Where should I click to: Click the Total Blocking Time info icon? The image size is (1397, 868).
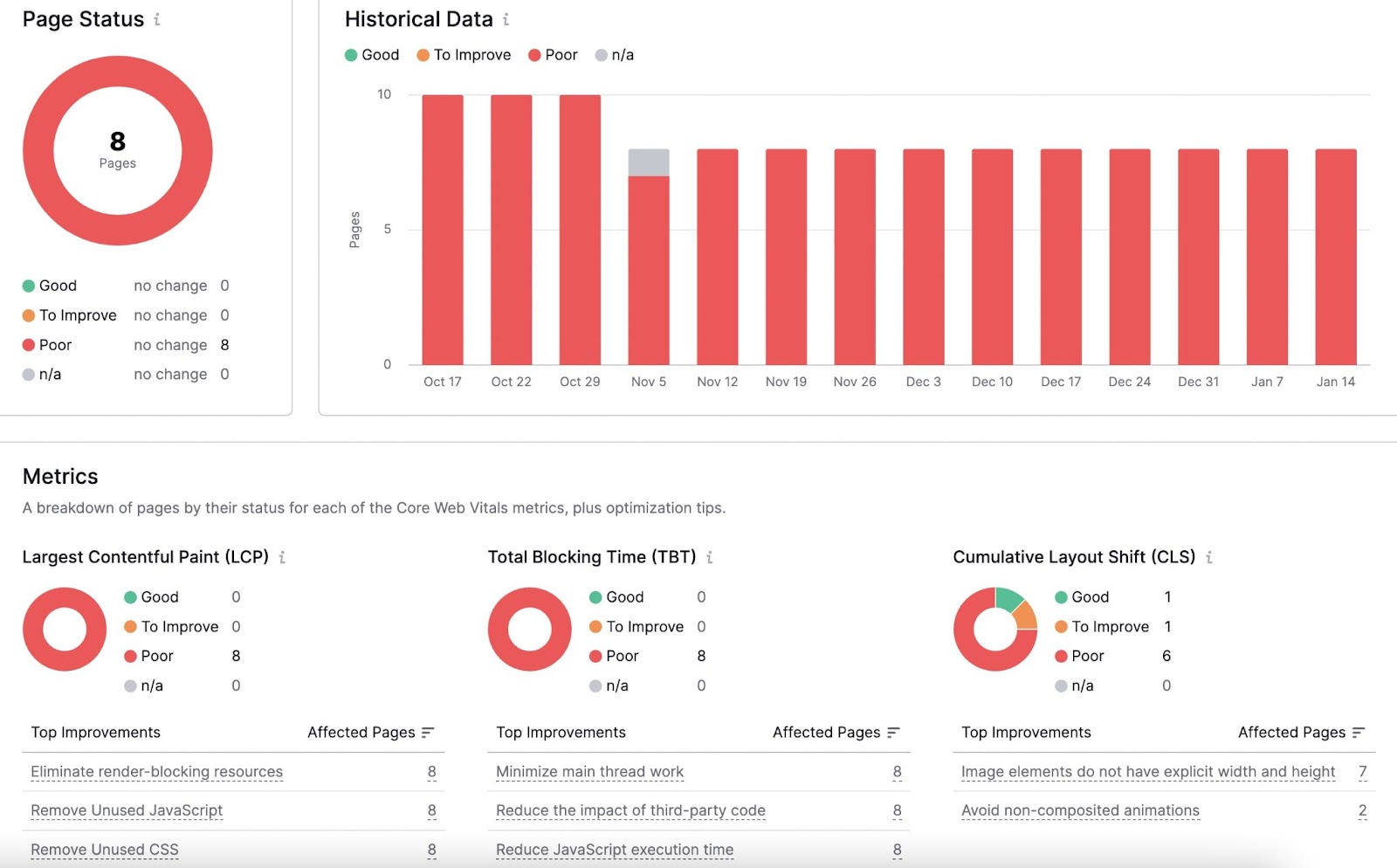710,557
